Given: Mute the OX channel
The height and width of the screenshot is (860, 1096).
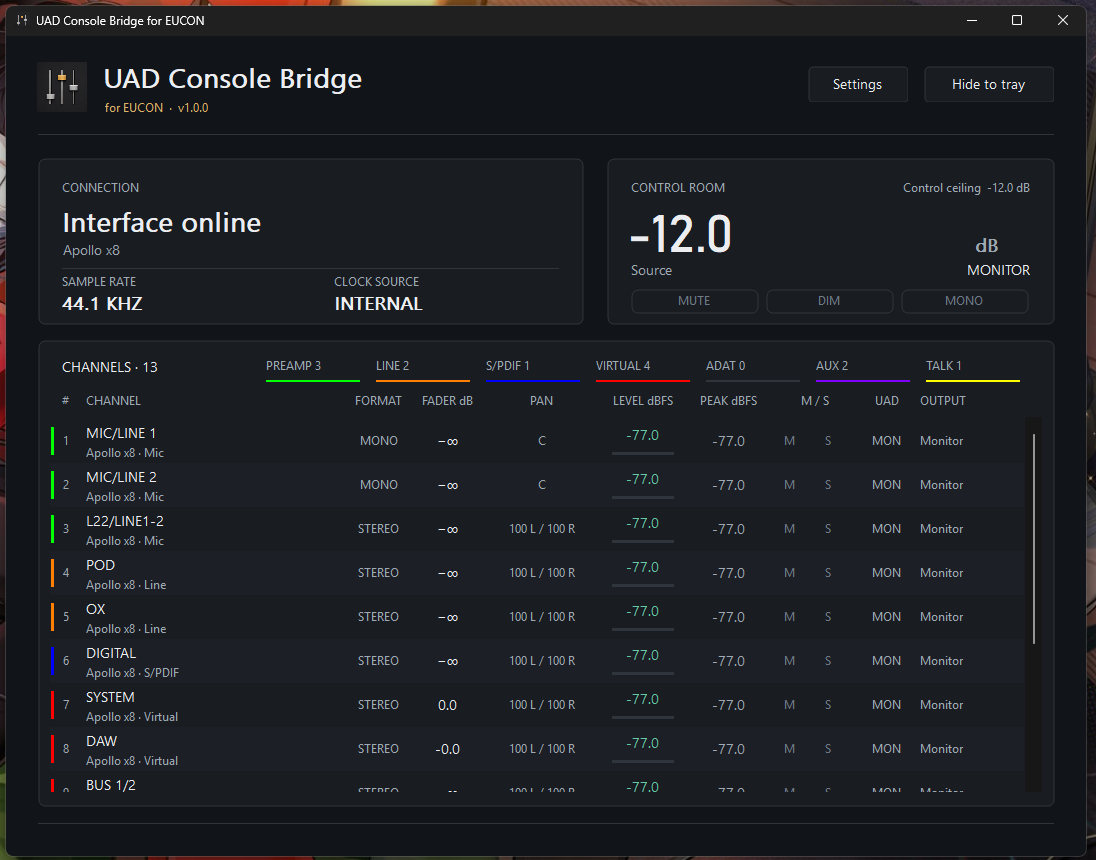Looking at the screenshot, I should [789, 617].
